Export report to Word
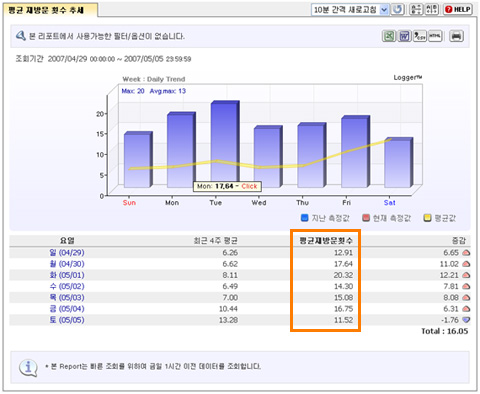 [x=404, y=36]
